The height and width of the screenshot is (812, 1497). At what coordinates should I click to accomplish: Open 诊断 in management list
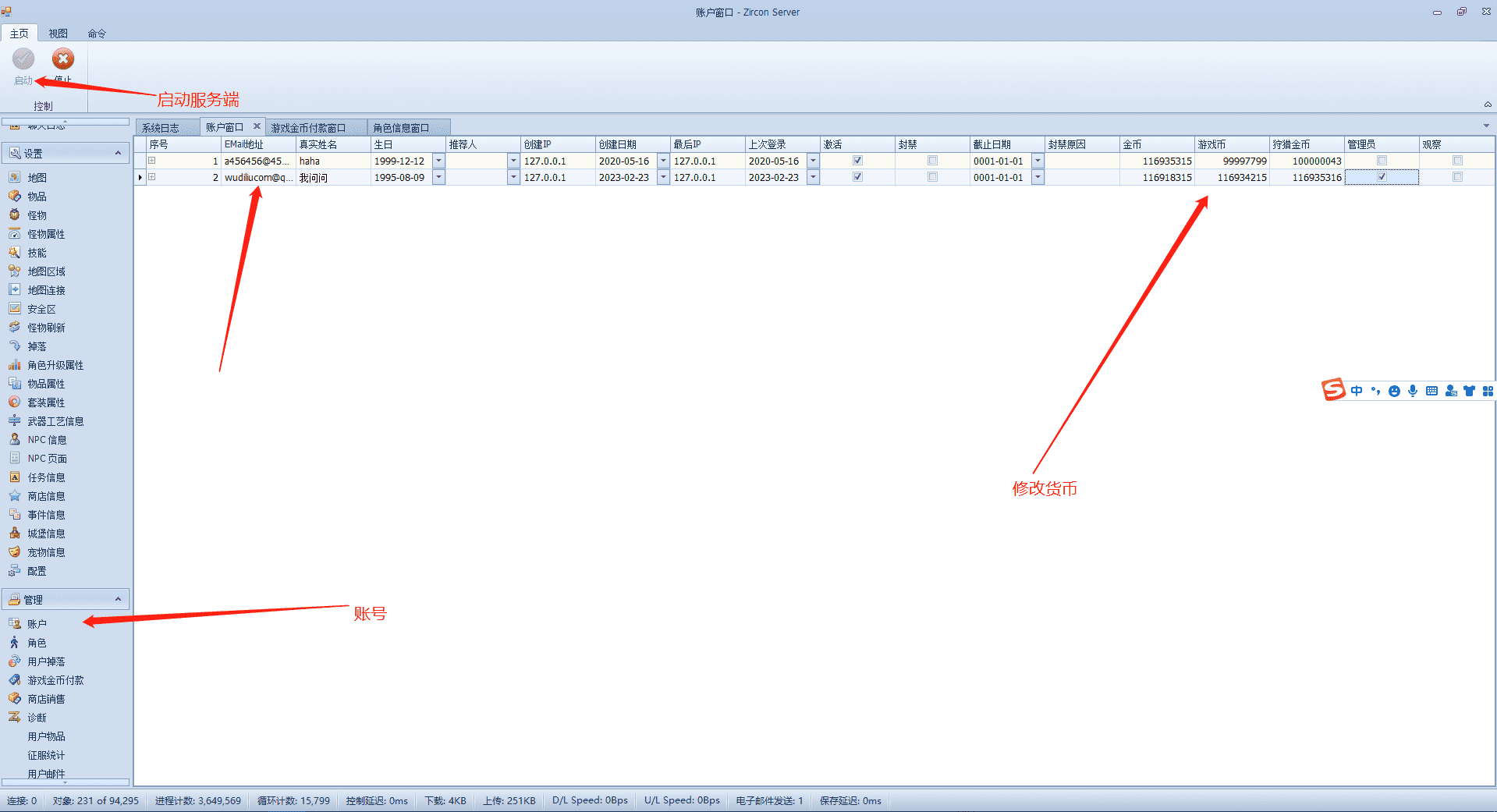pos(37,718)
